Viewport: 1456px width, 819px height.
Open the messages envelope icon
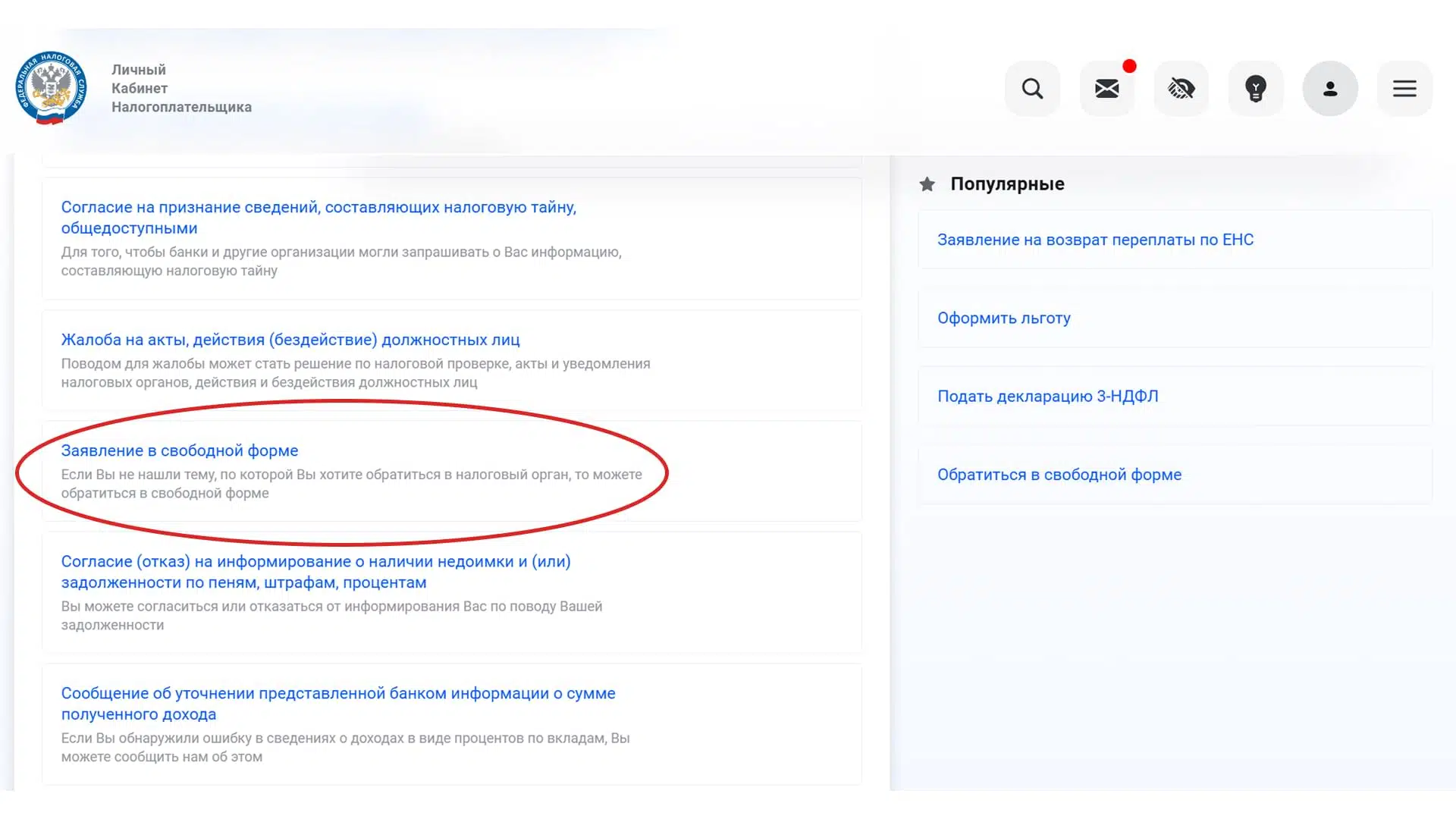(x=1106, y=89)
